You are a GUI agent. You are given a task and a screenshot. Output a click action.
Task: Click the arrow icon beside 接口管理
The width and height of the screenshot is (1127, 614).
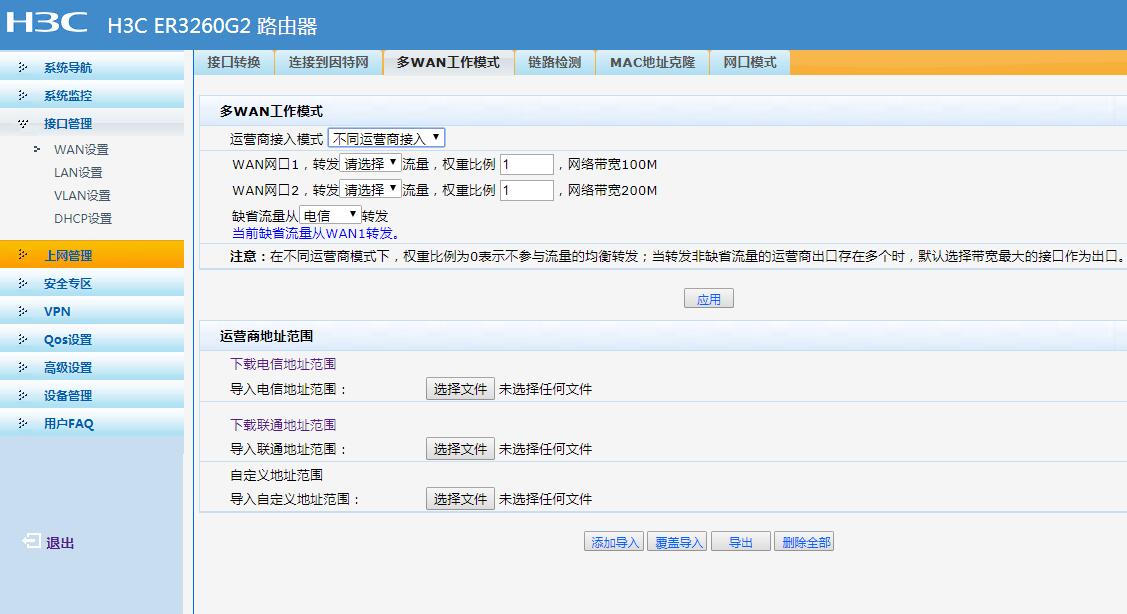23,124
